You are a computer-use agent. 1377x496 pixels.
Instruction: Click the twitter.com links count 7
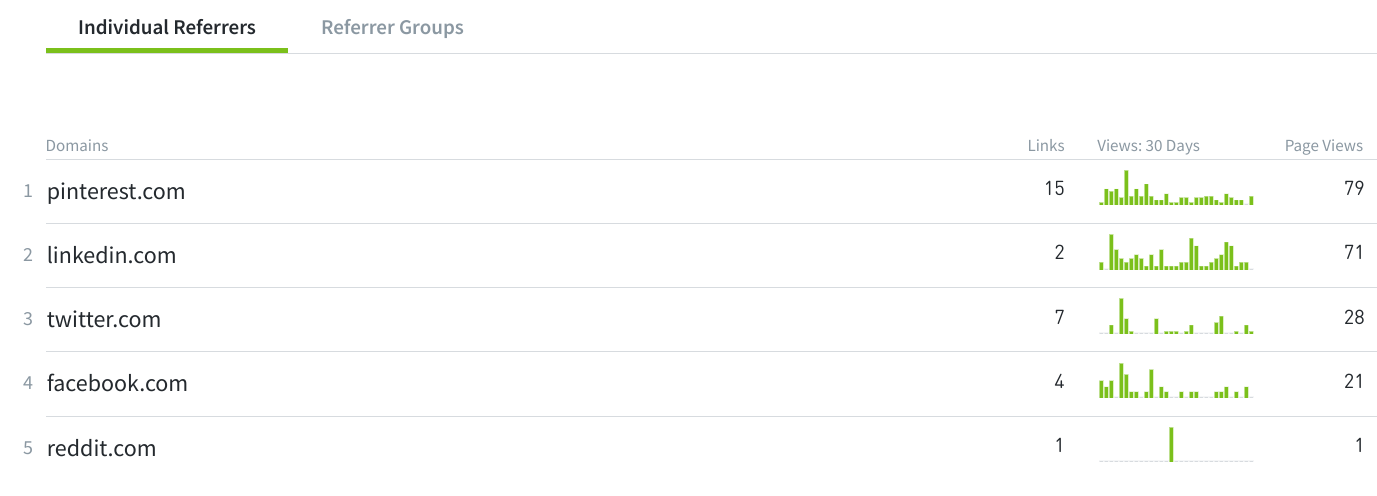click(x=1059, y=316)
